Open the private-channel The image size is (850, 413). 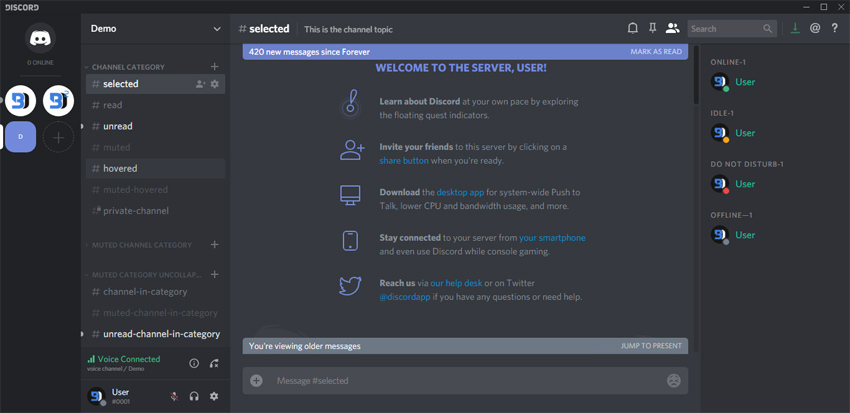tap(135, 211)
